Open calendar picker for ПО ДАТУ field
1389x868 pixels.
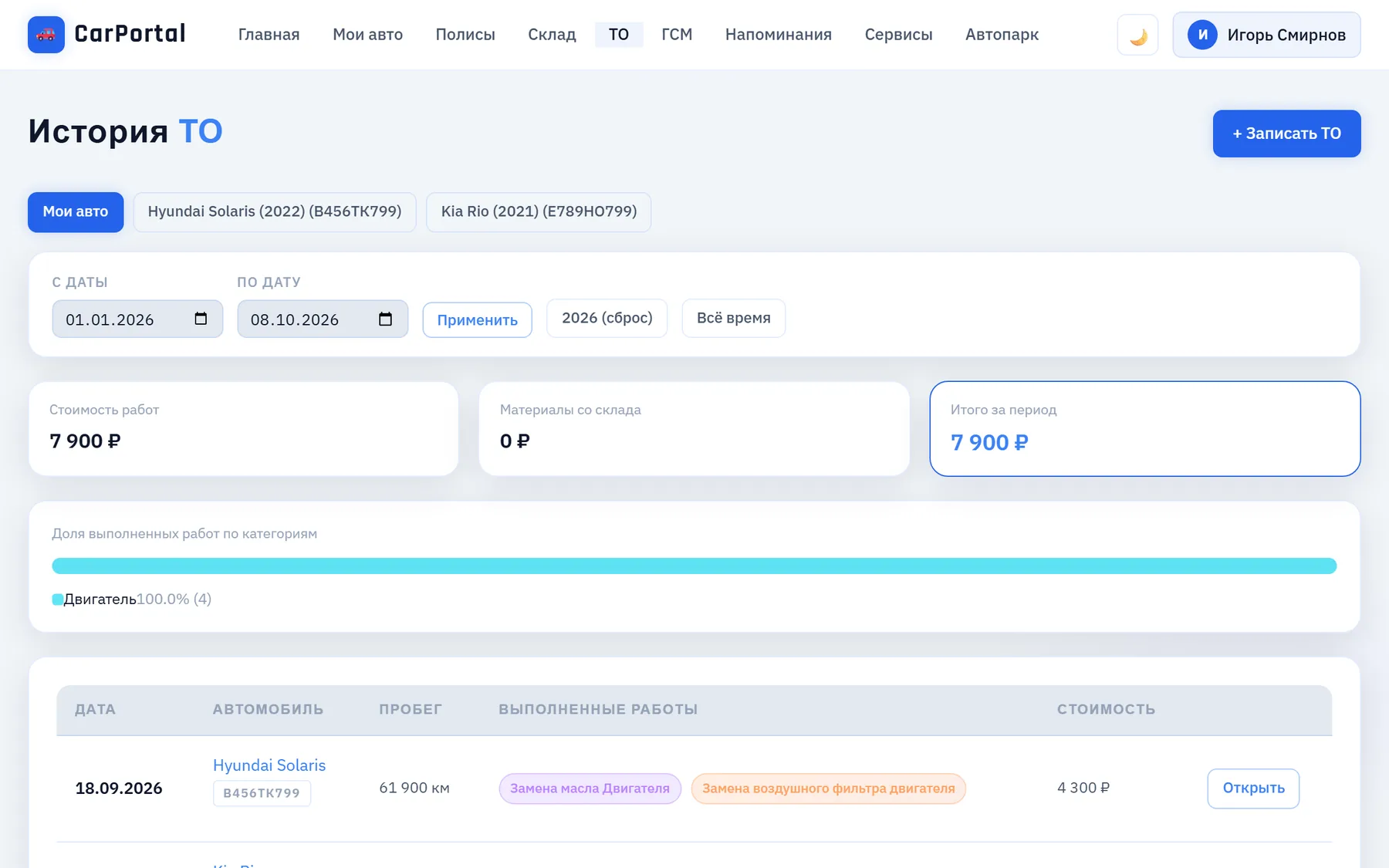coord(386,319)
